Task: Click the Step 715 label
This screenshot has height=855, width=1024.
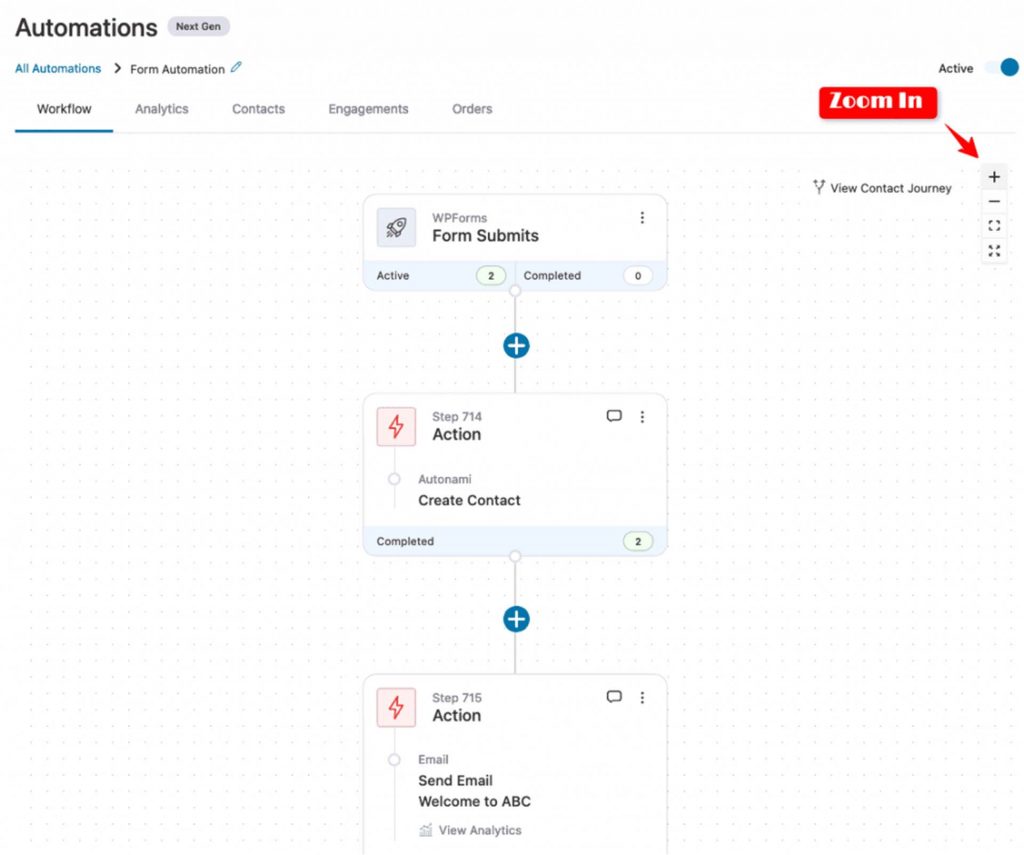Action: click(x=456, y=698)
